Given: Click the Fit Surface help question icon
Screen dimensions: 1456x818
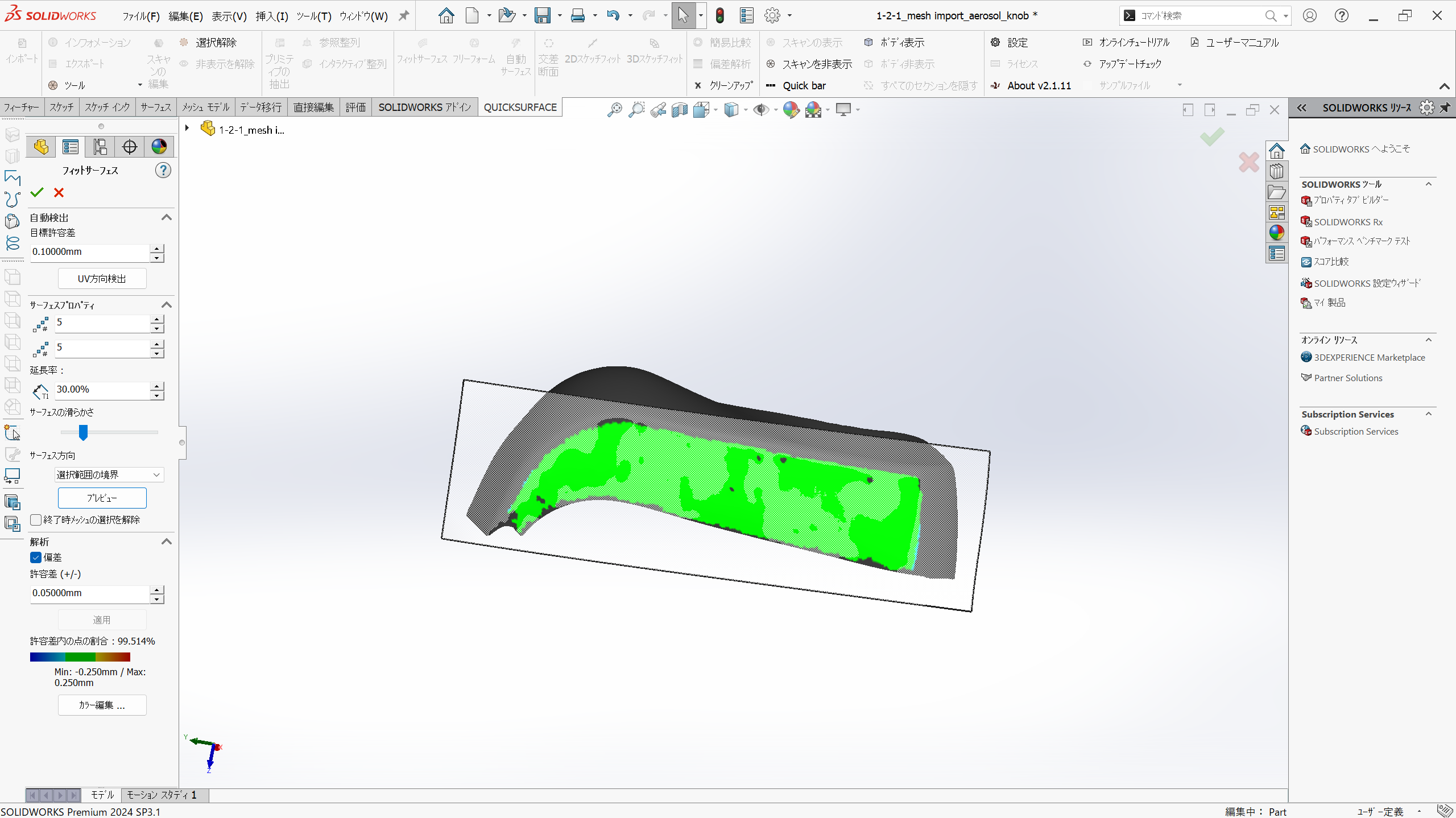Looking at the screenshot, I should 163,170.
